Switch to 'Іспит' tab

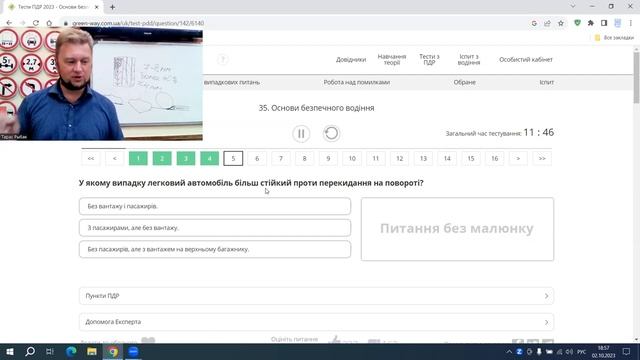547,82
